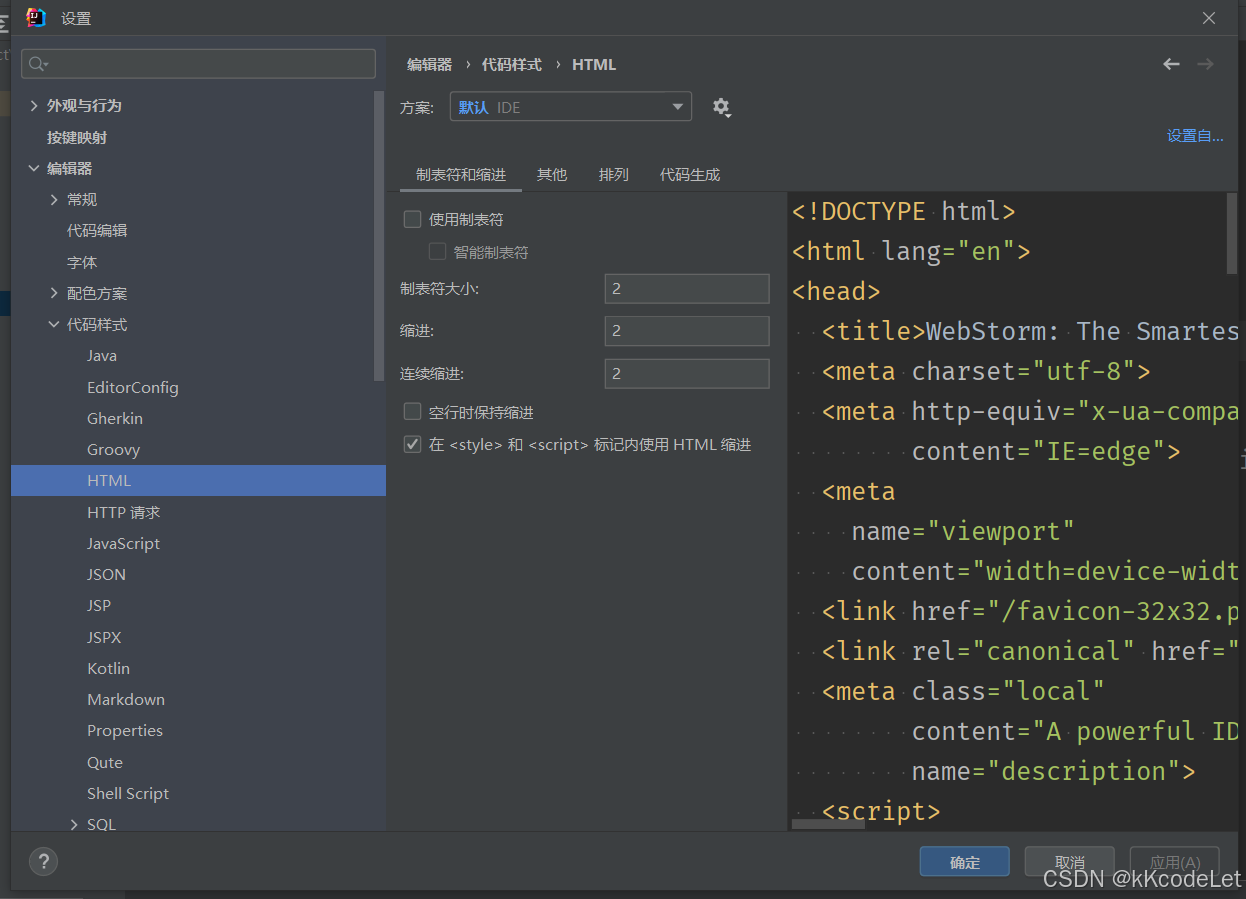Expand the 配色方案 tree node
Image resolution: width=1246 pixels, height=899 pixels.
pyautogui.click(x=54, y=293)
